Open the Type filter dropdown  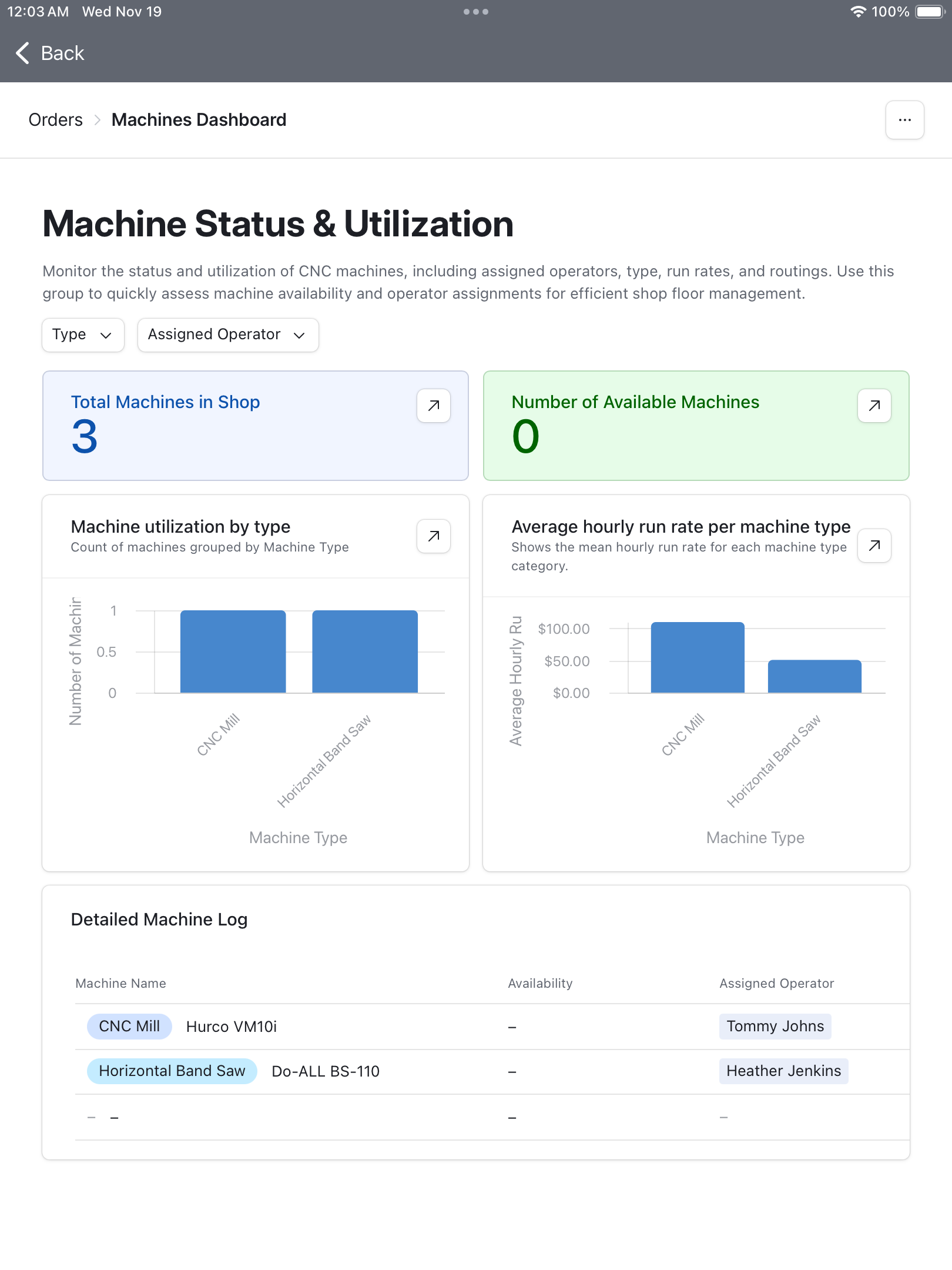coord(82,335)
